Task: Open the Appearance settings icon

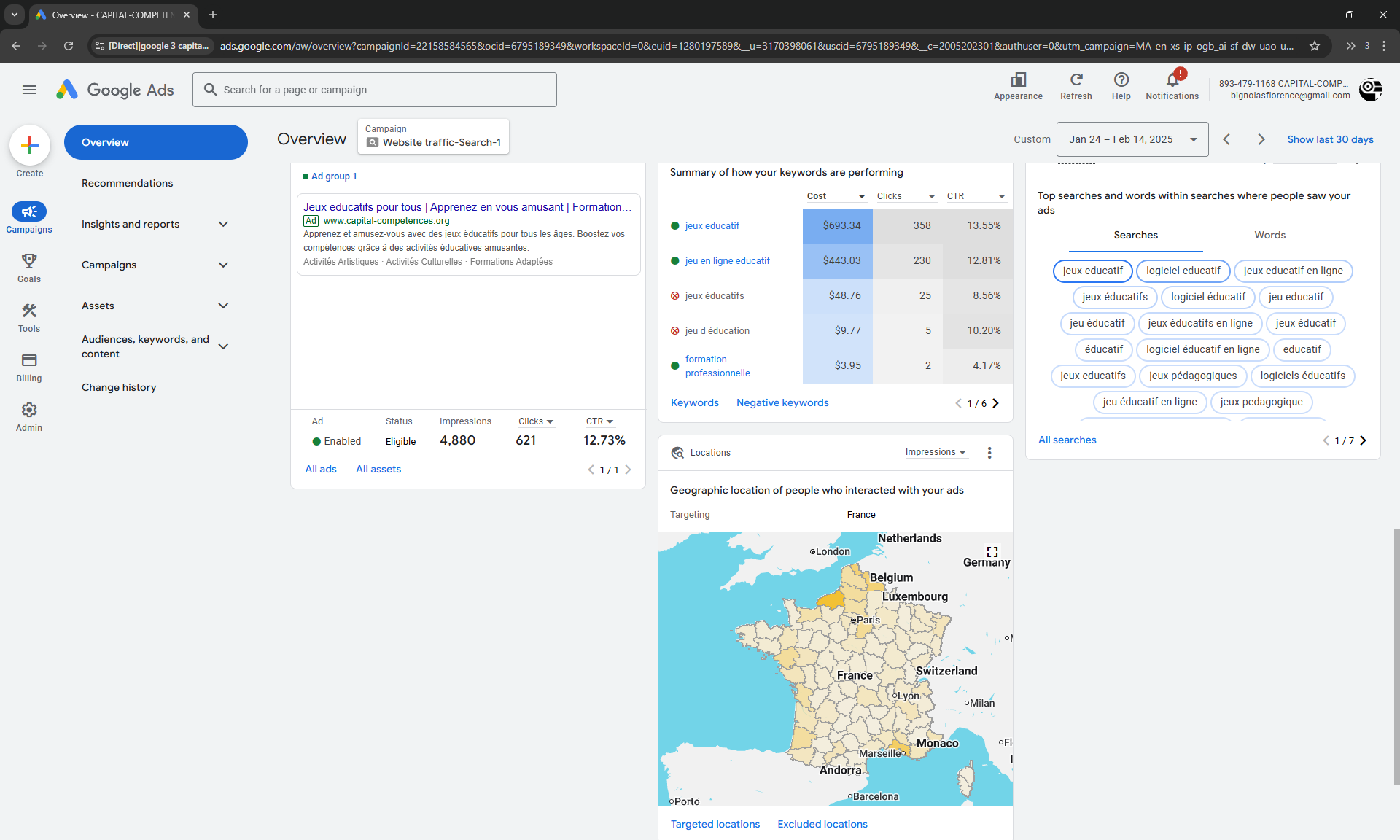Action: 1018,80
